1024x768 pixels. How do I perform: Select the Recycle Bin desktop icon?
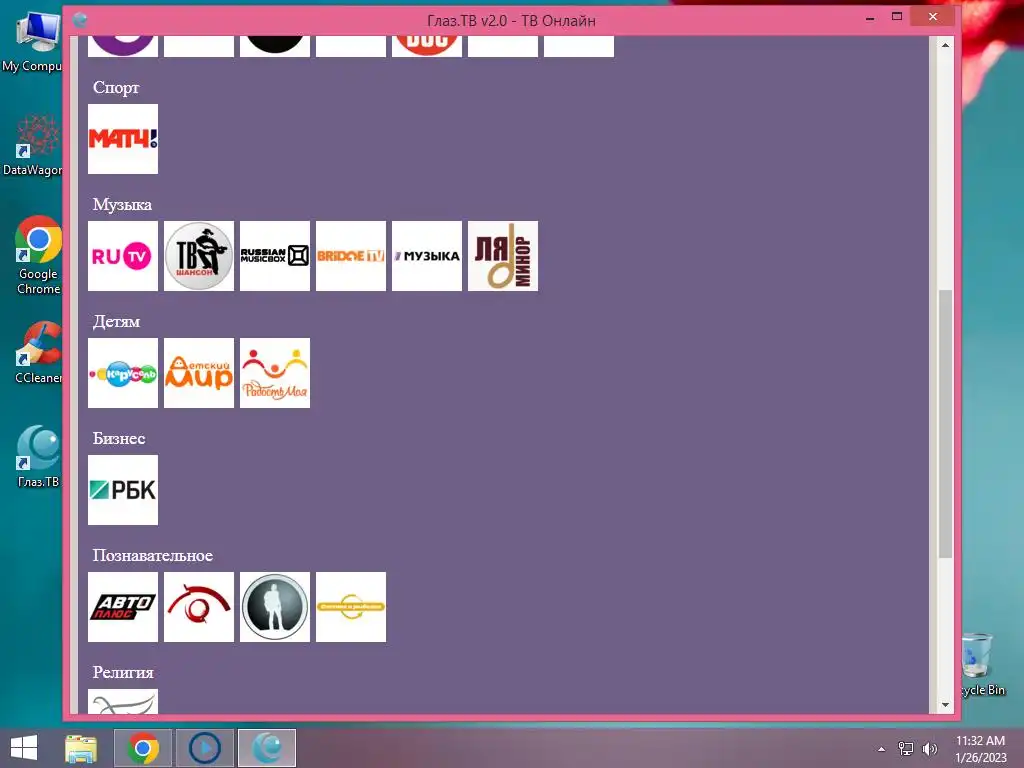[x=981, y=664]
